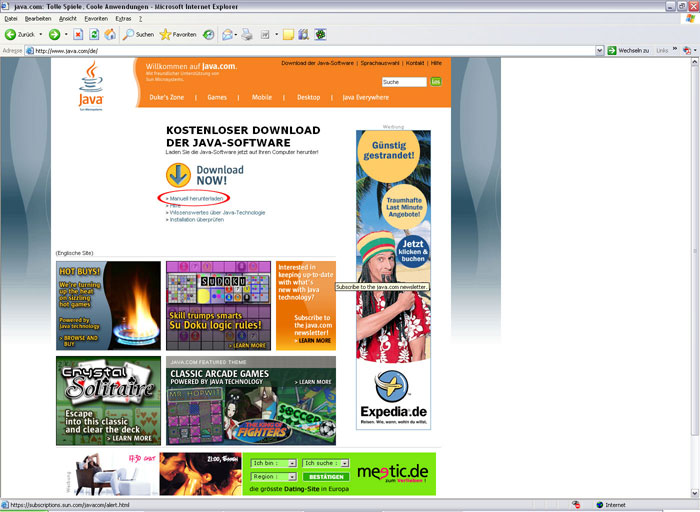700x512 pixels.
Task: Open Wissenswertes über Java-Technologie link
Action: click(217, 212)
